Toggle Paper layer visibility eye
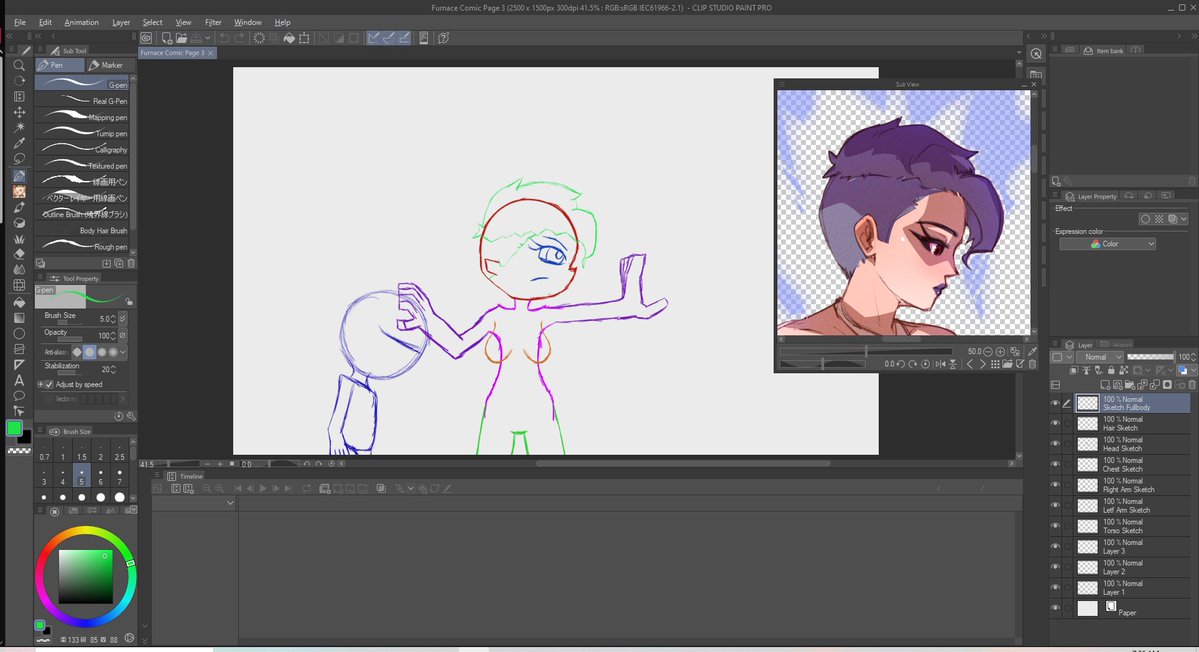1199x652 pixels. coord(1055,608)
